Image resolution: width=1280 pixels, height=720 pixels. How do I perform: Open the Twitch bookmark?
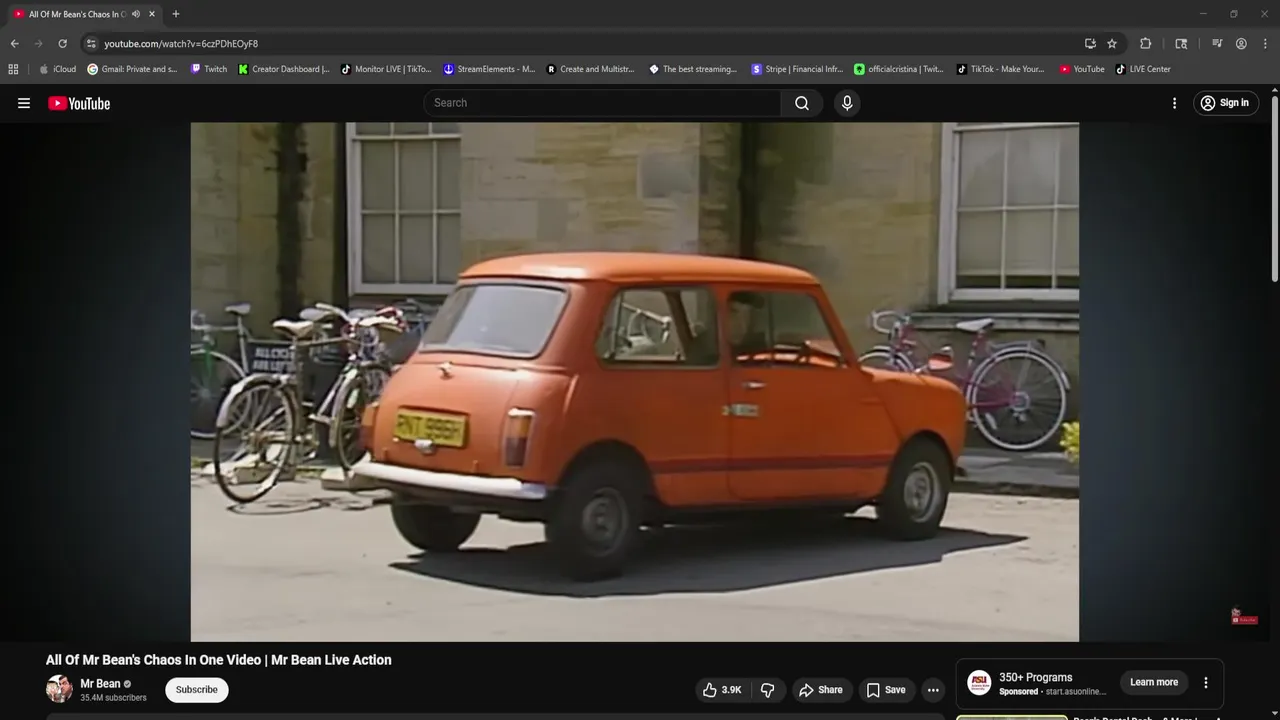[209, 69]
